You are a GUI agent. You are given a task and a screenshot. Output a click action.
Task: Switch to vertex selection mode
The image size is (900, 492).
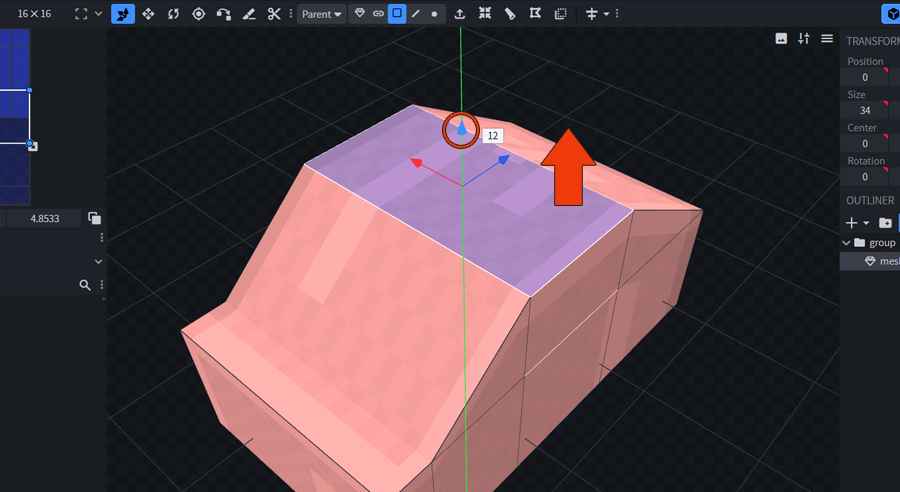[434, 14]
